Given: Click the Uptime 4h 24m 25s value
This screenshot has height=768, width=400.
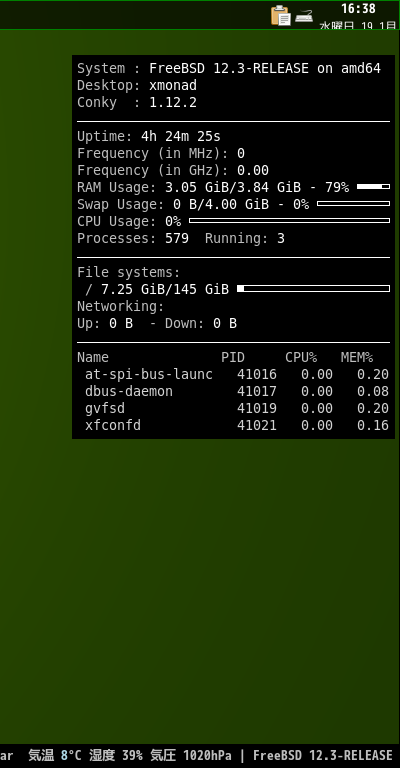Looking at the screenshot, I should point(181,136).
